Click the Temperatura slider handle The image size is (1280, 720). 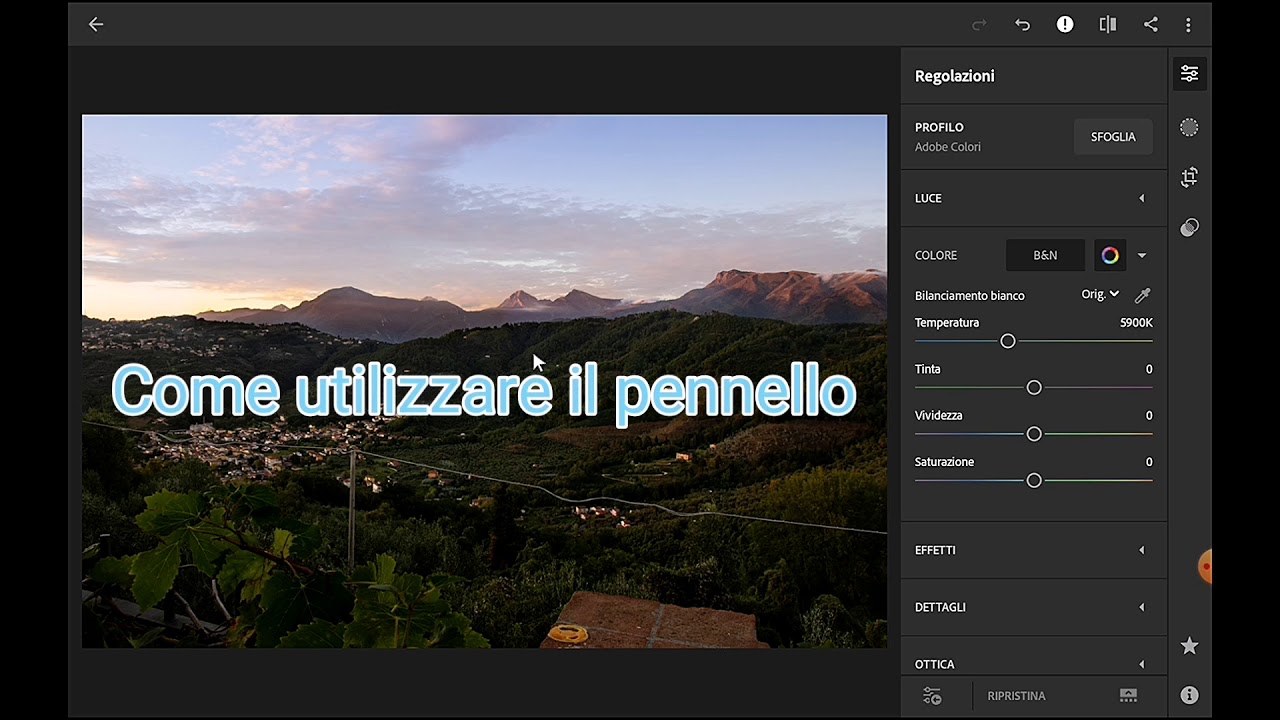point(1008,341)
